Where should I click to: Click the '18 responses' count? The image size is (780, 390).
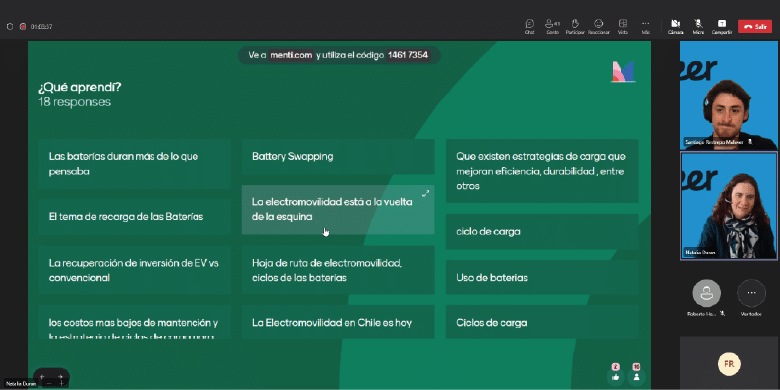coord(75,102)
